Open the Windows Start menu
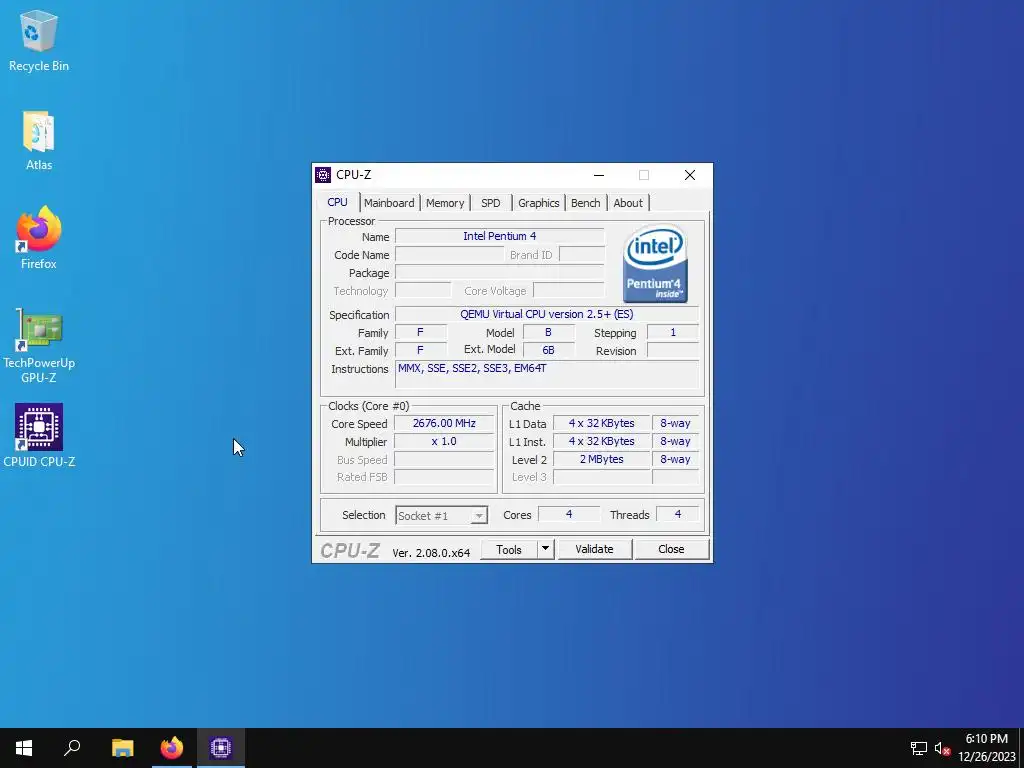Viewport: 1024px width, 768px height. pyautogui.click(x=24, y=748)
